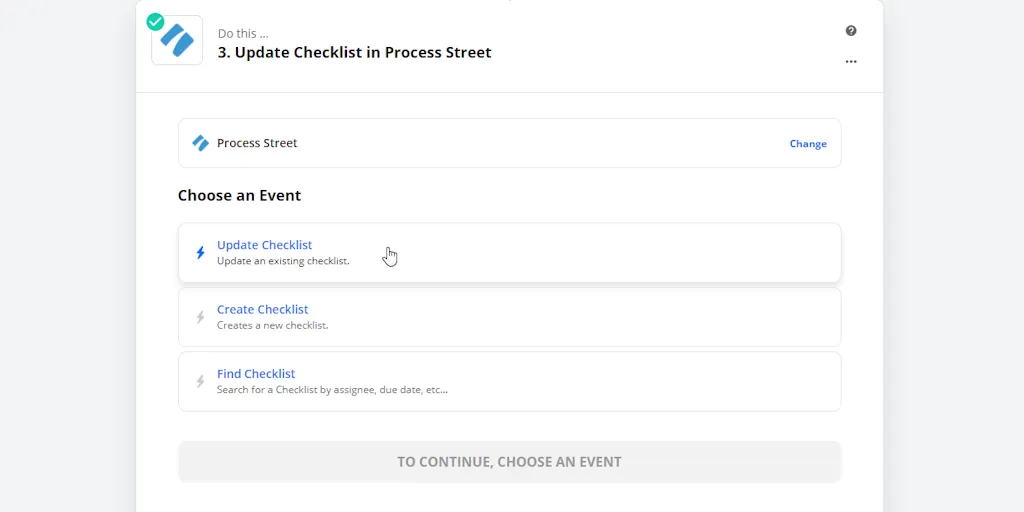Click the green checkmark status badge
The height and width of the screenshot is (512, 1024).
click(x=155, y=22)
